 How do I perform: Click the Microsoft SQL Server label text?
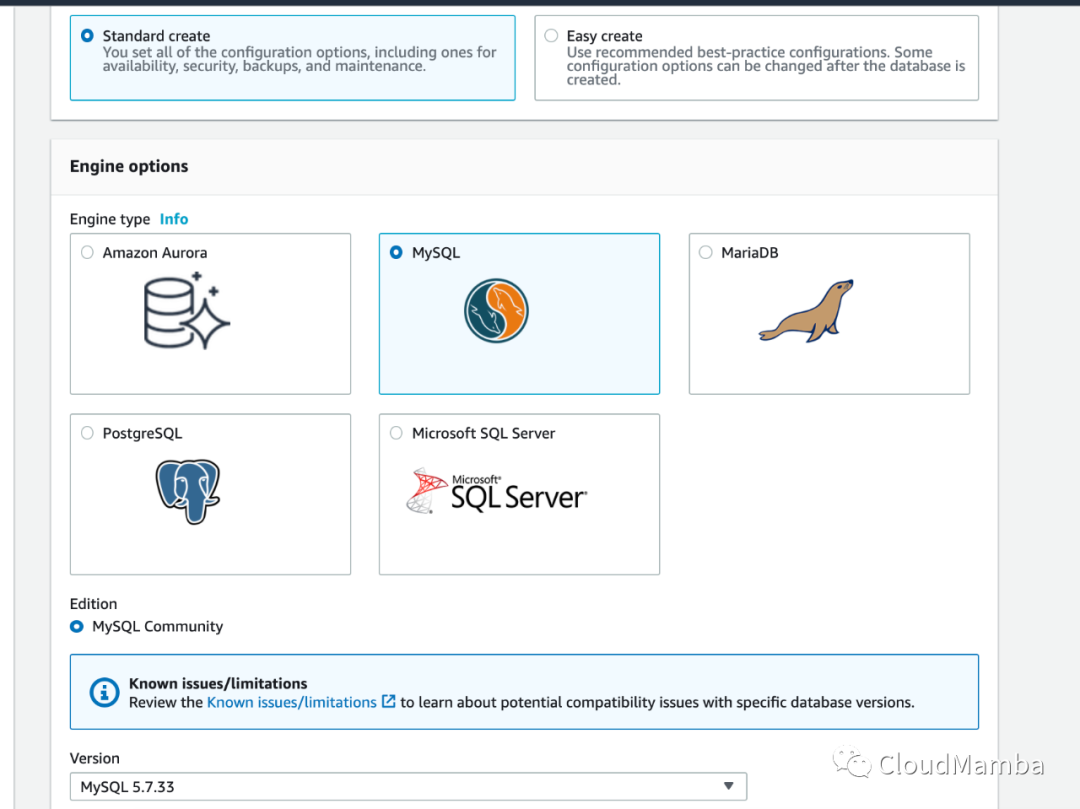pyautogui.click(x=484, y=433)
